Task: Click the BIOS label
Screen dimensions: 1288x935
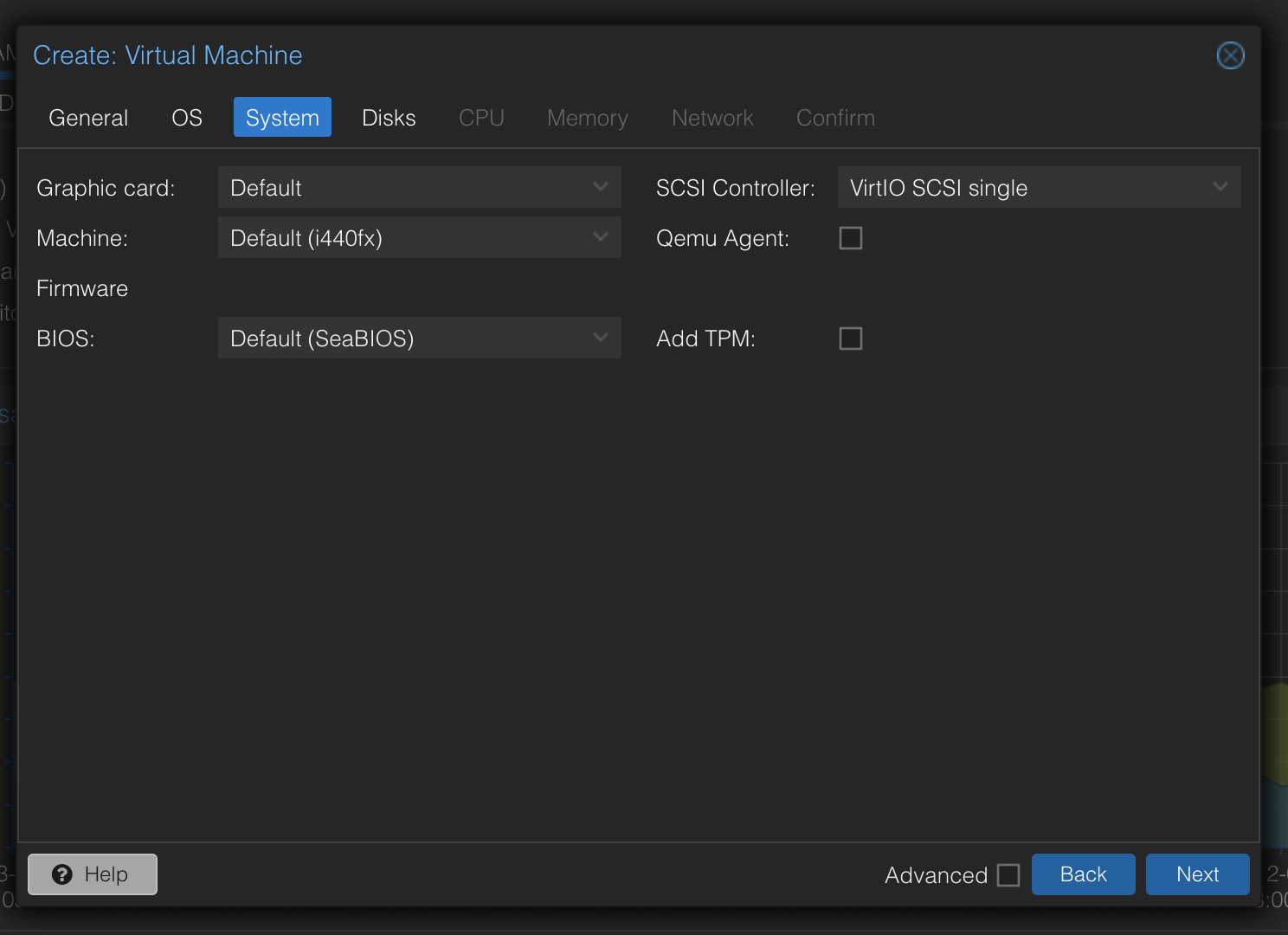Action: coord(66,339)
